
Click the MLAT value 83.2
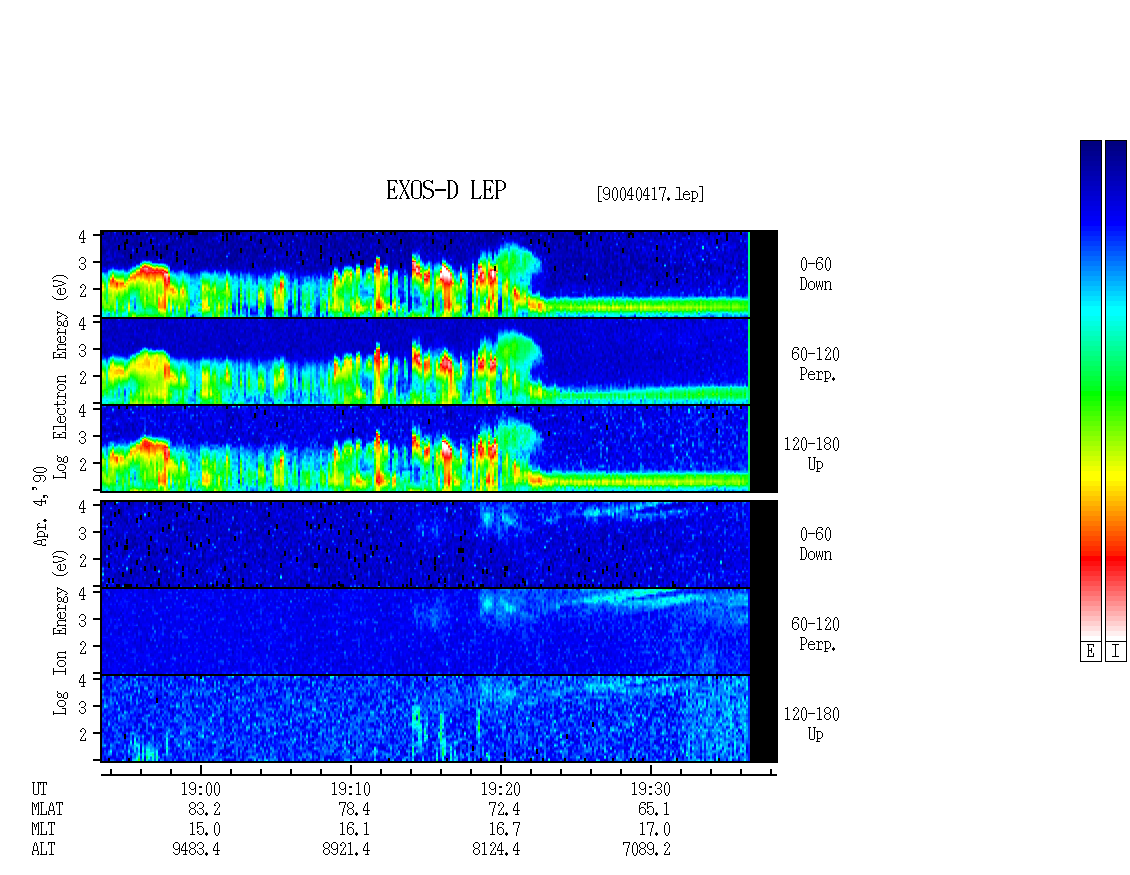pos(204,809)
